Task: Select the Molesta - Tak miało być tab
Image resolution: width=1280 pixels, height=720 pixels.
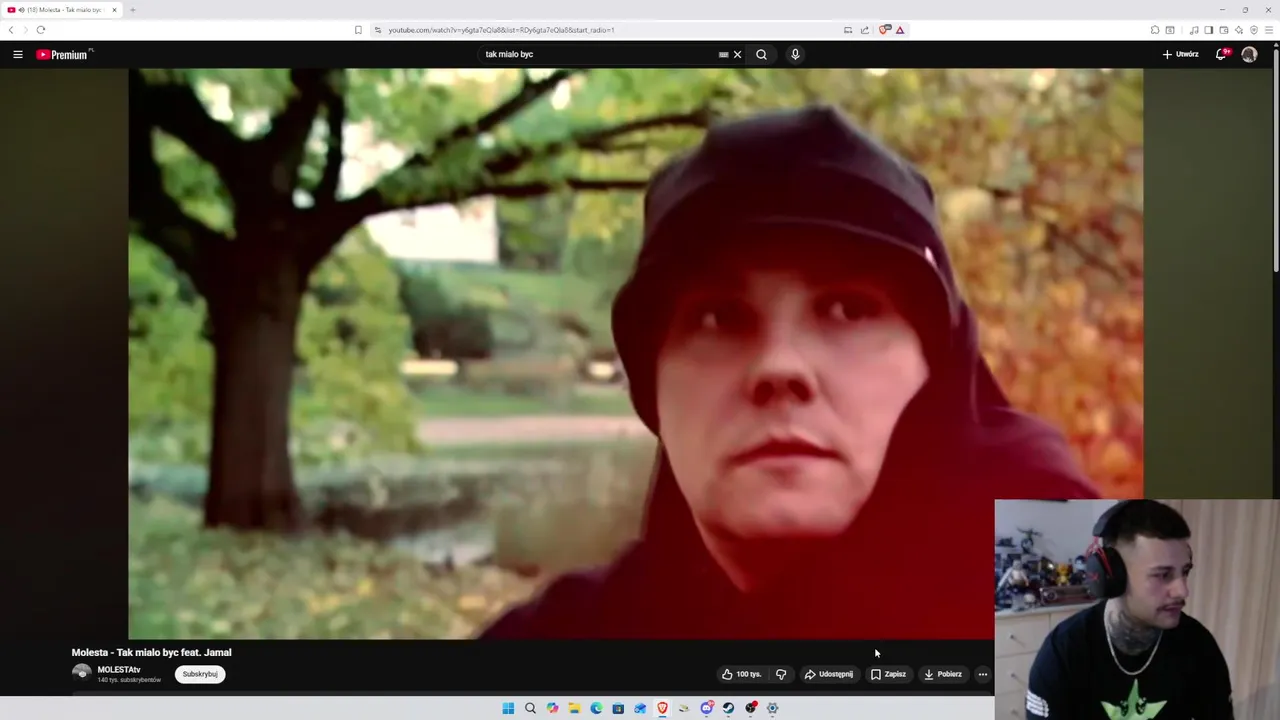Action: click(60, 10)
